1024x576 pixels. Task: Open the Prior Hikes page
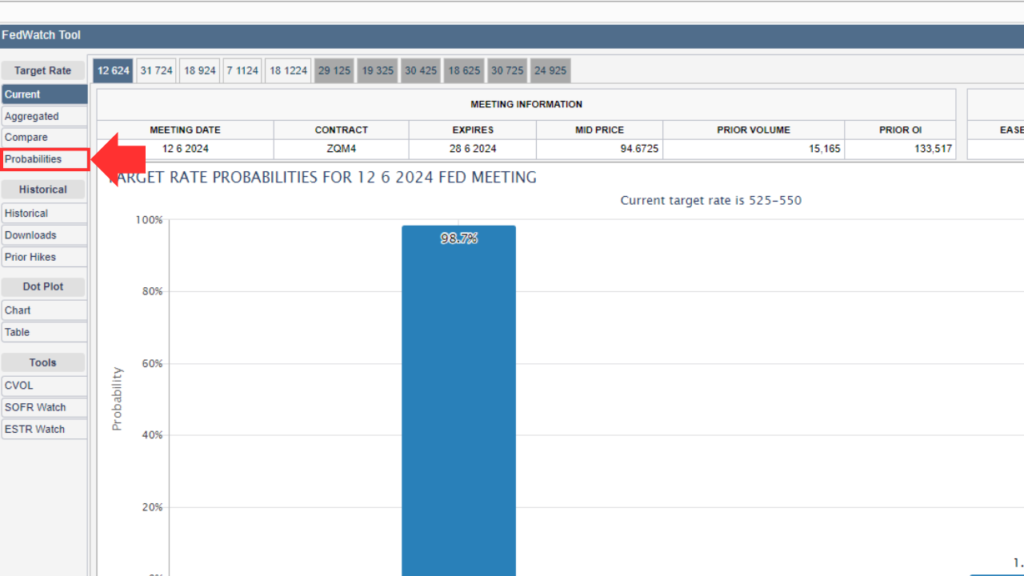[44, 257]
